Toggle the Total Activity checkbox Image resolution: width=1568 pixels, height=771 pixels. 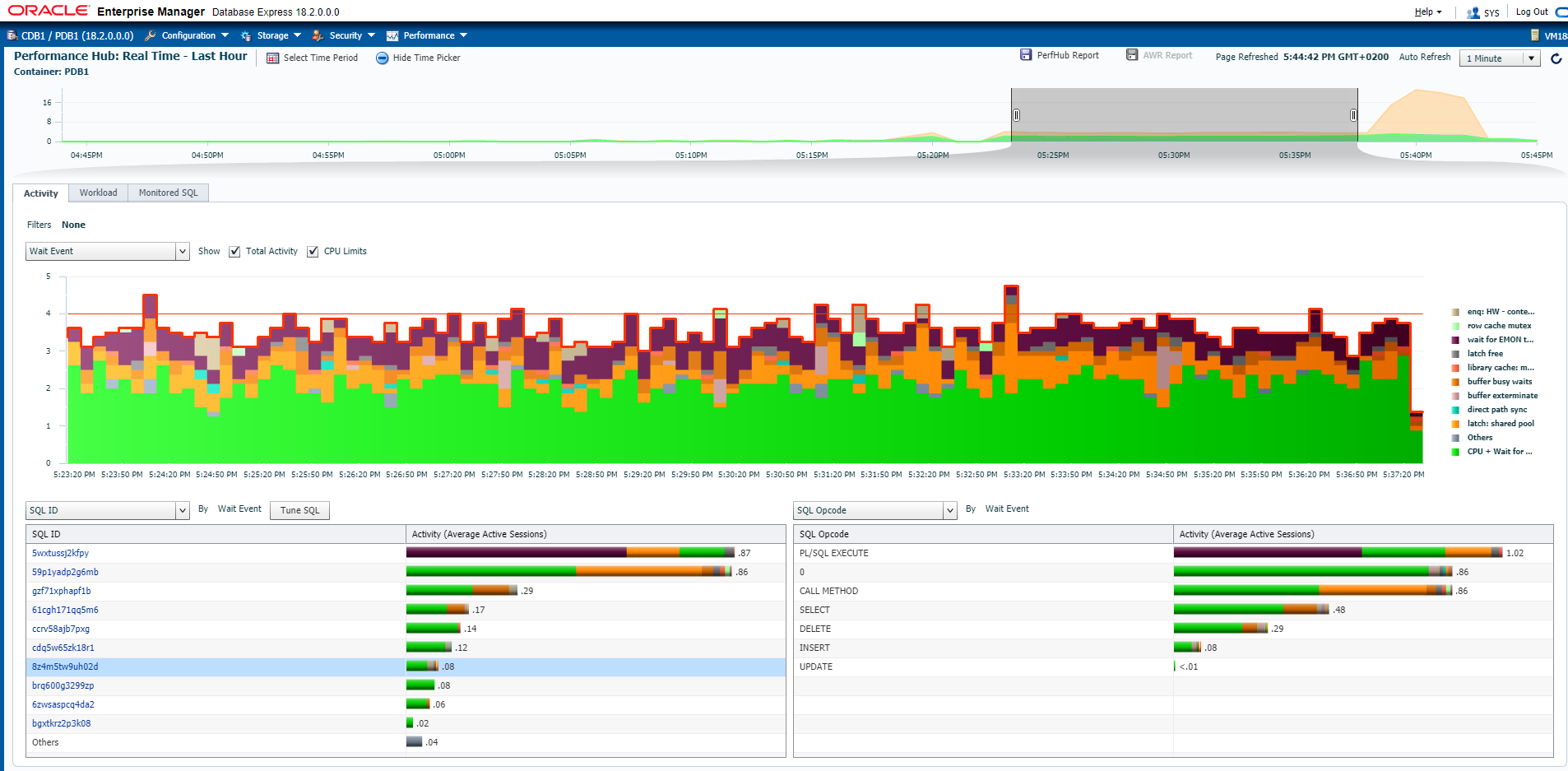[234, 252]
